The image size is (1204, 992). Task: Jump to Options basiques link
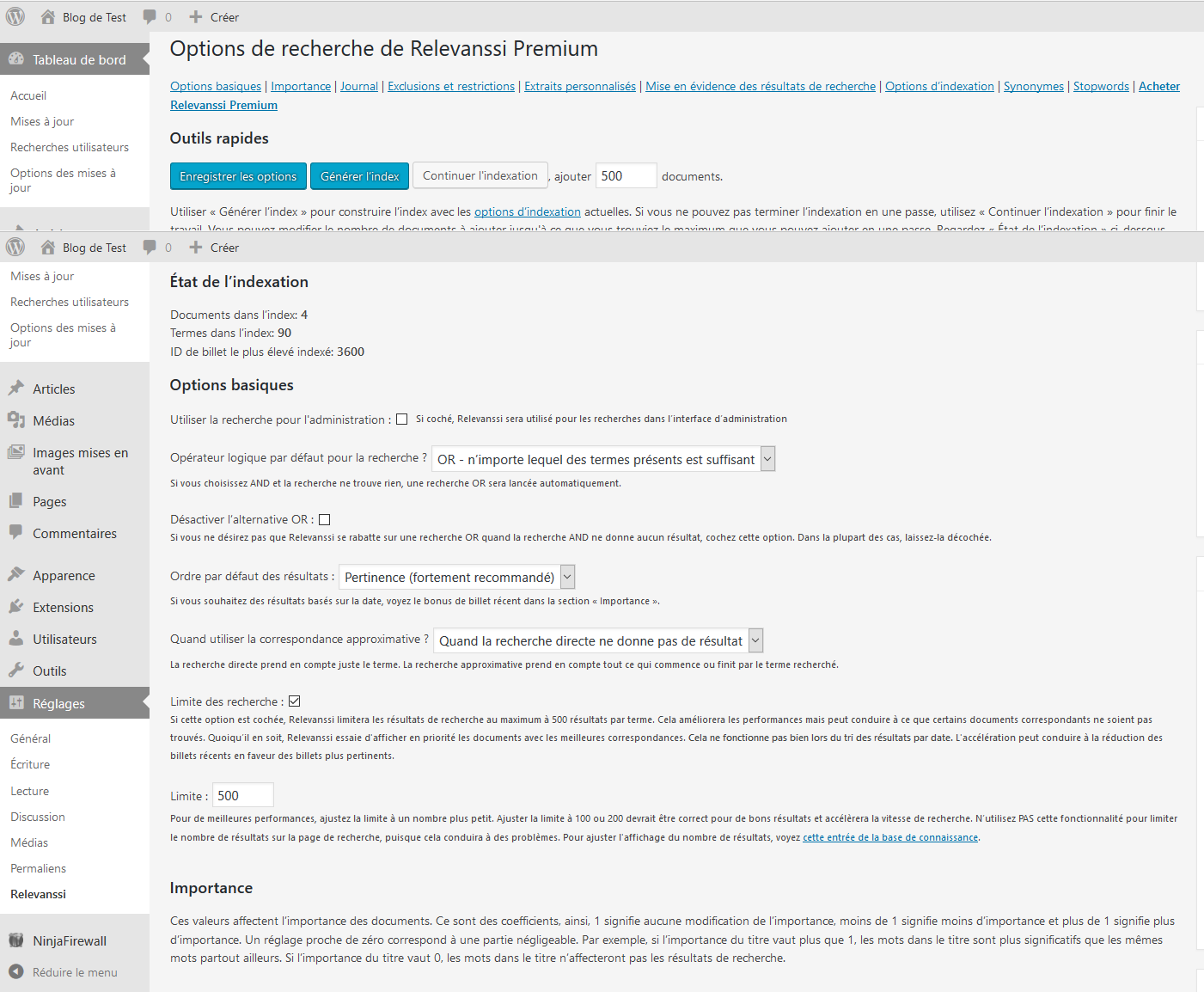coord(216,86)
